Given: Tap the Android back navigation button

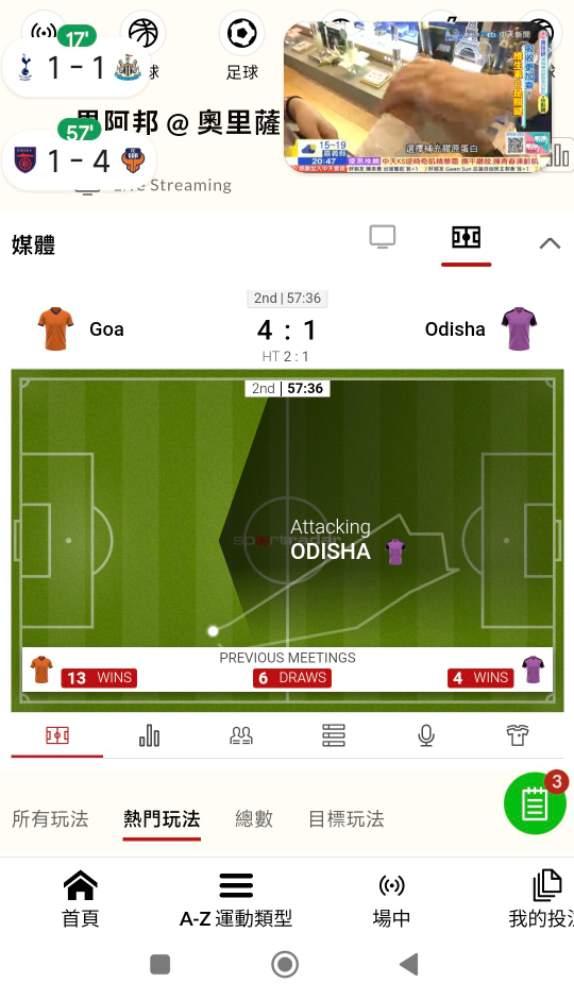Looking at the screenshot, I should point(409,964).
